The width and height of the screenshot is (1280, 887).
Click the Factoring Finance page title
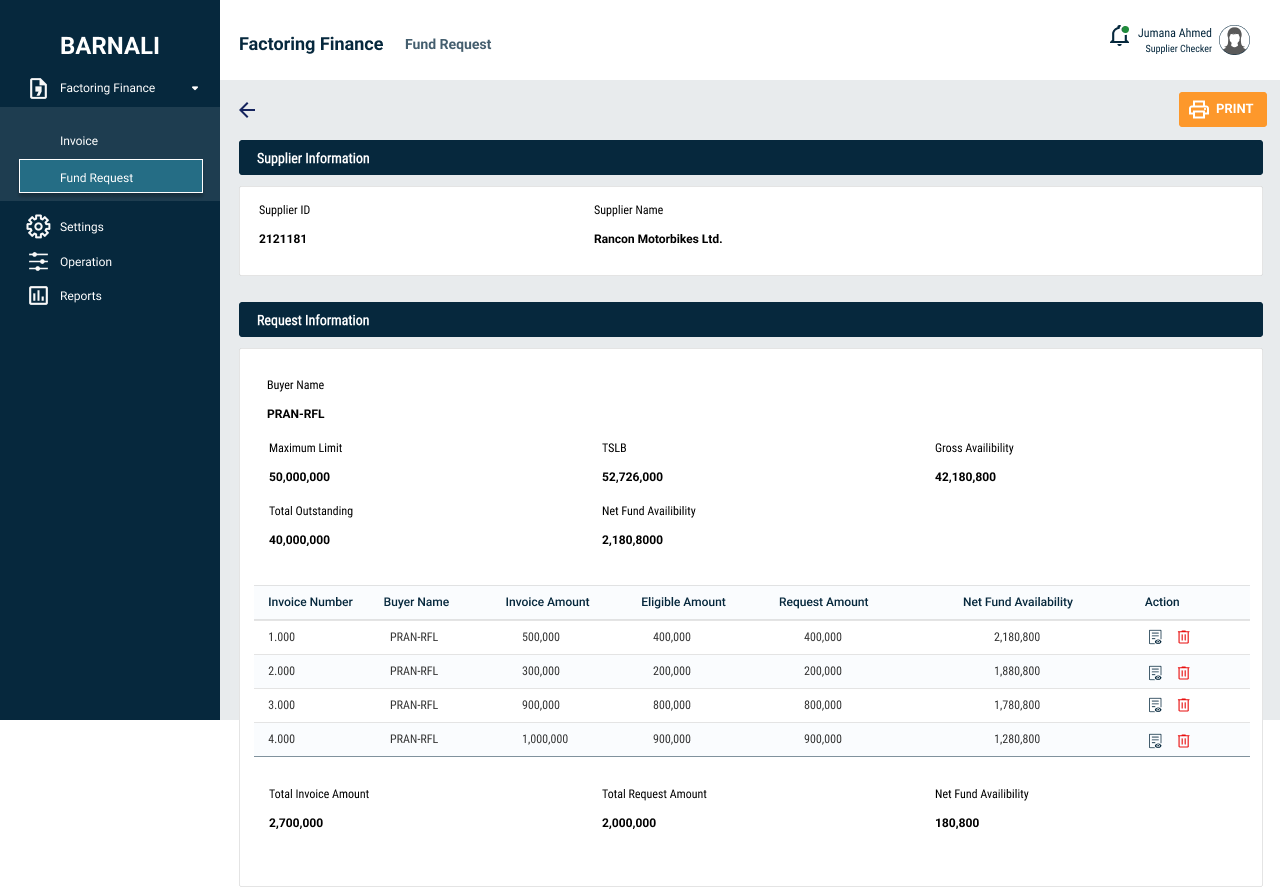pos(311,44)
